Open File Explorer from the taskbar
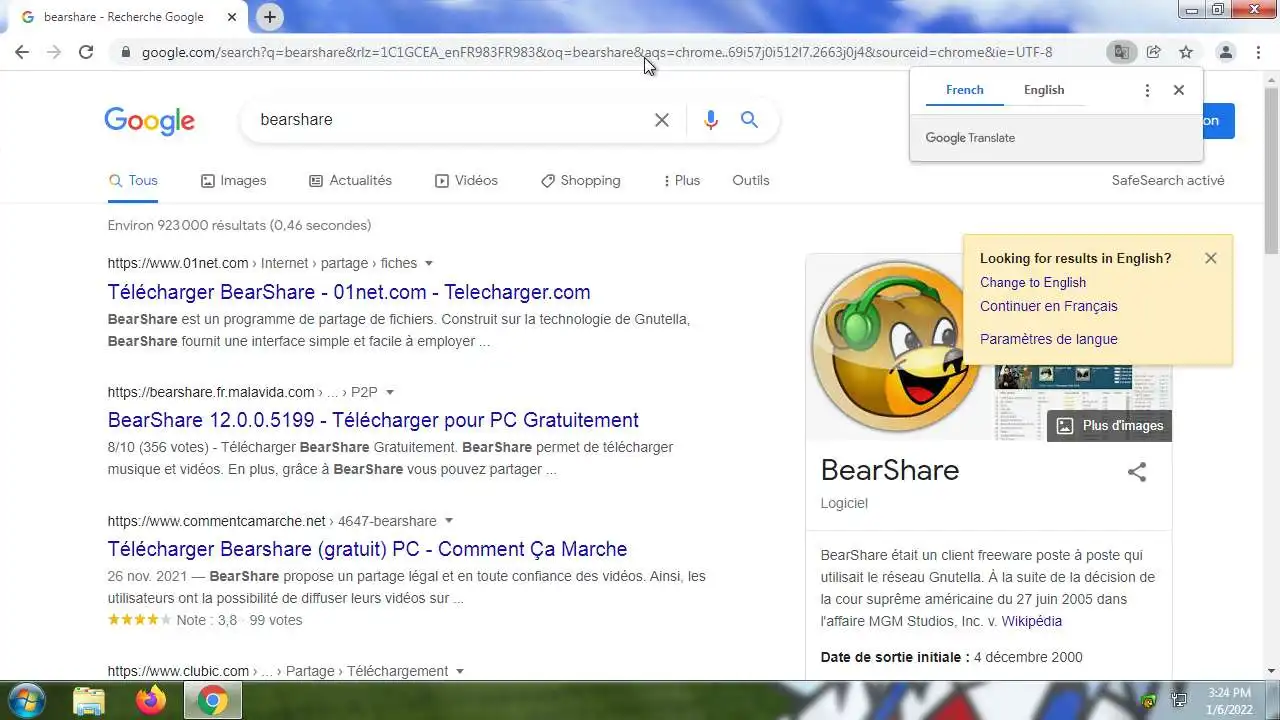 click(x=89, y=701)
